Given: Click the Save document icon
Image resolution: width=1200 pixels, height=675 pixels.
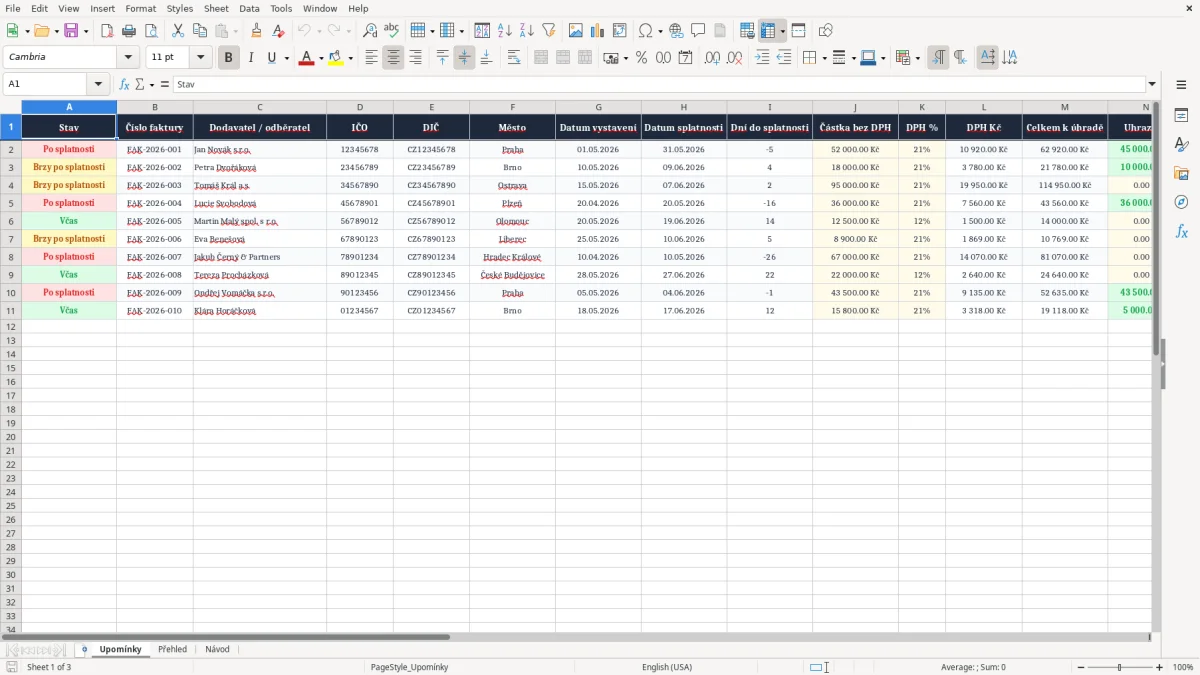Looking at the screenshot, I should coord(71,31).
